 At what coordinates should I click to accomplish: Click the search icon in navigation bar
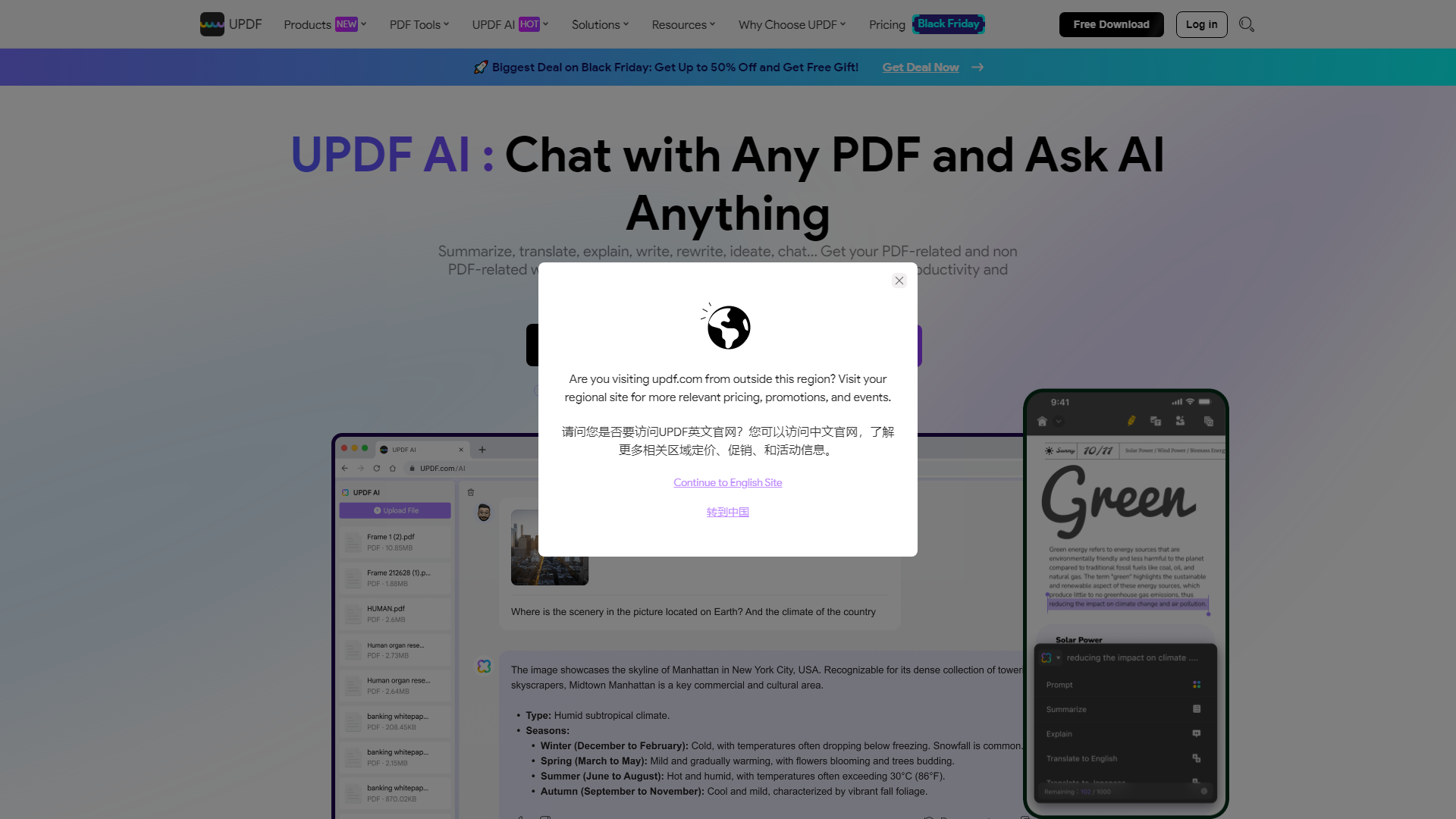tap(1246, 24)
